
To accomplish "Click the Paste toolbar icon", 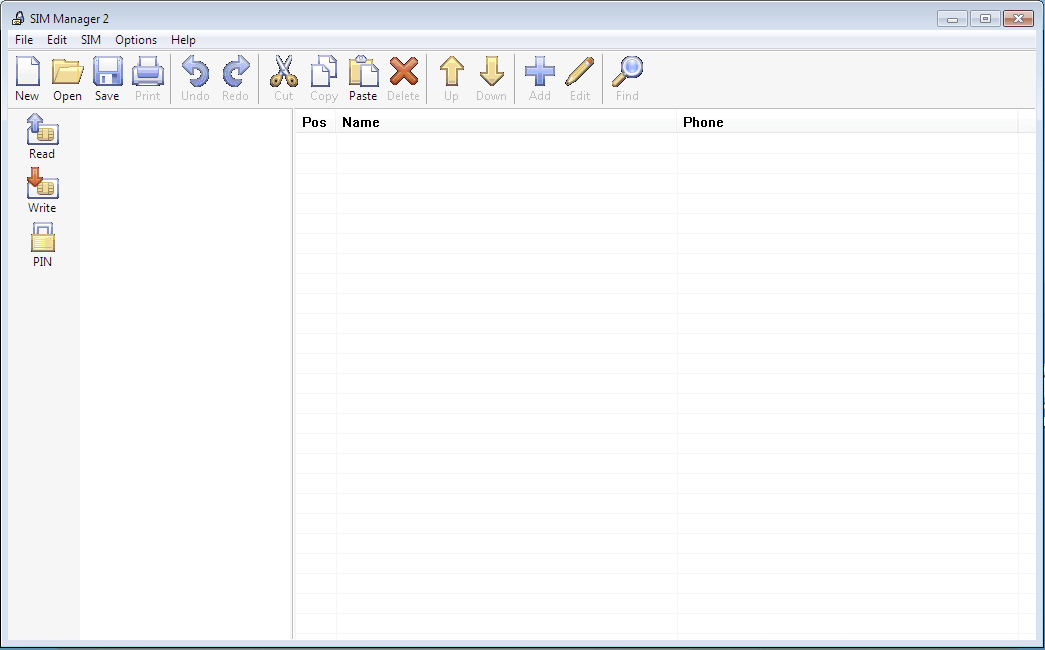I will (x=363, y=76).
